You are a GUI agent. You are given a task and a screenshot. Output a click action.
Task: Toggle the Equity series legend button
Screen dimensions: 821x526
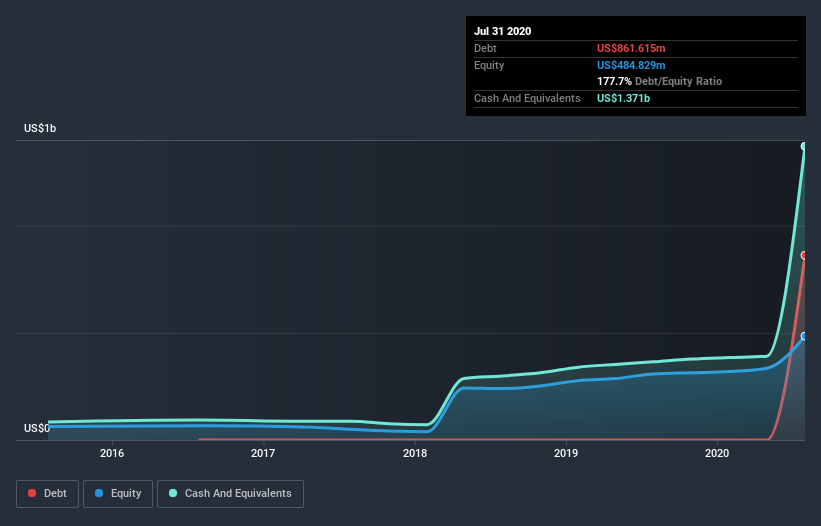[118, 494]
